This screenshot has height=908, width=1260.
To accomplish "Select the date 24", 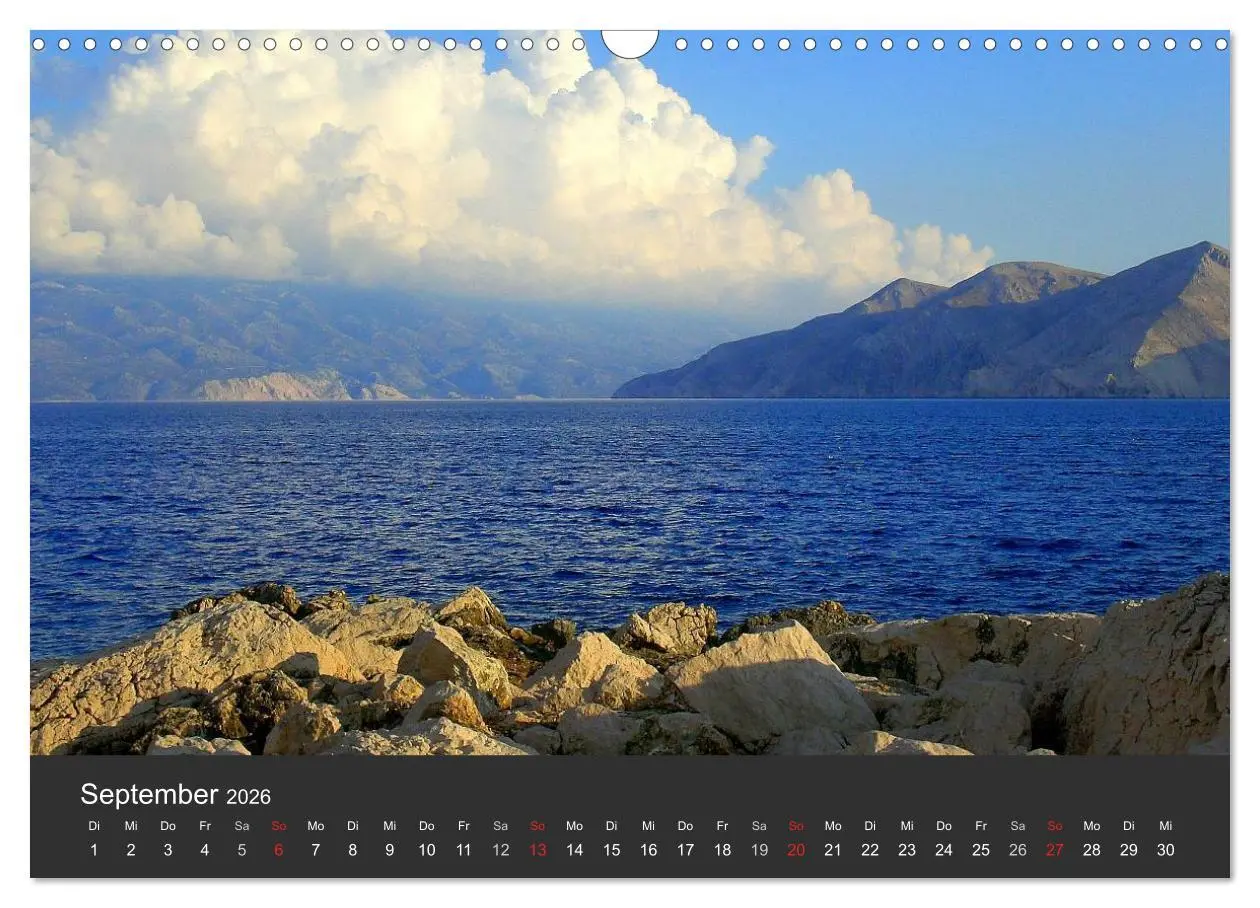I will tap(944, 850).
